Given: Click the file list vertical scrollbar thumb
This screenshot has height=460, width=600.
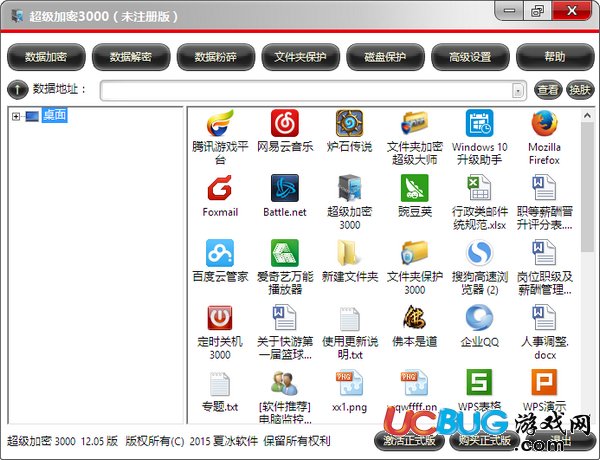Looking at the screenshot, I should pyautogui.click(x=587, y=188).
